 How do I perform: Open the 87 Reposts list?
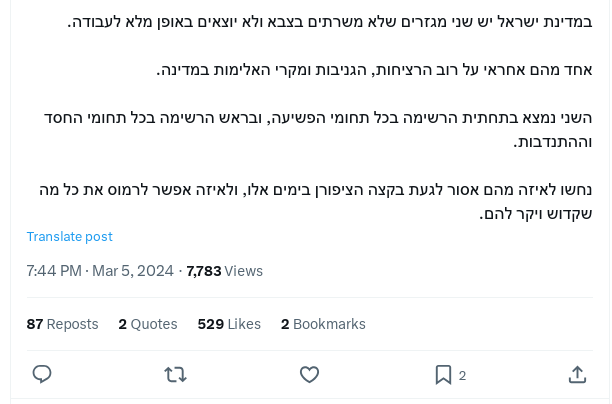pos(62,324)
